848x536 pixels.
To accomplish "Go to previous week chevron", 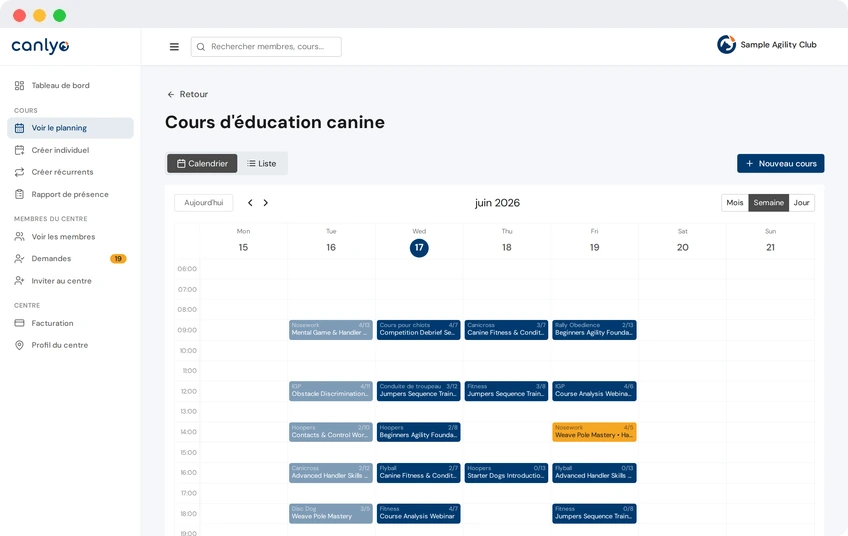I will (x=250, y=203).
